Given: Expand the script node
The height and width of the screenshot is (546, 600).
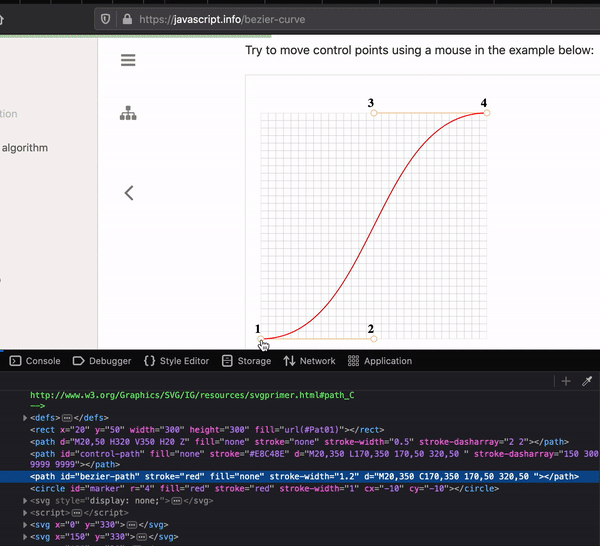Looking at the screenshot, I should pyautogui.click(x=25, y=513).
